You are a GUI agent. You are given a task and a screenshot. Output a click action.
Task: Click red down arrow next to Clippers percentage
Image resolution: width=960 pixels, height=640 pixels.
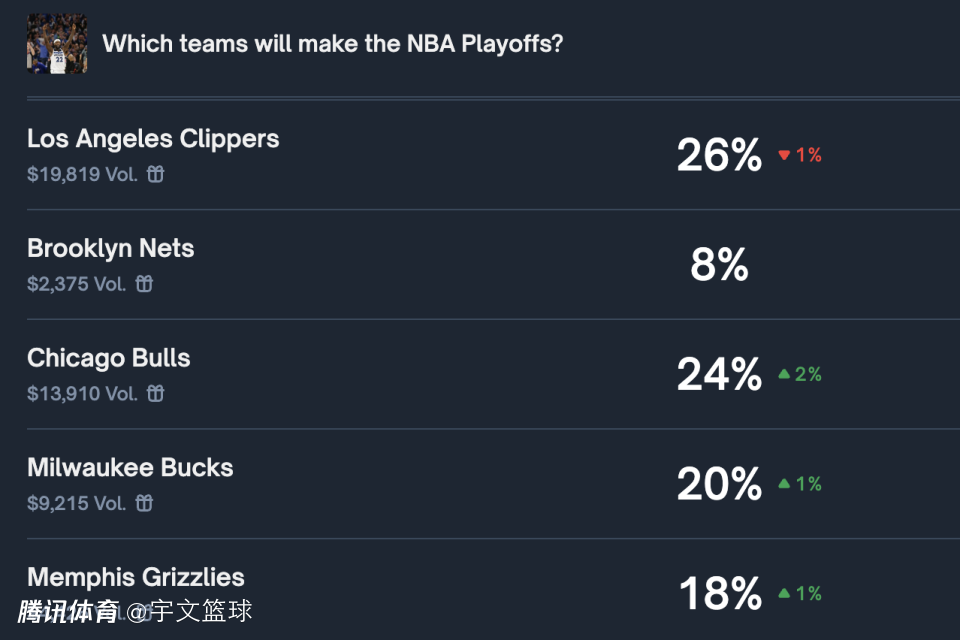coord(784,155)
